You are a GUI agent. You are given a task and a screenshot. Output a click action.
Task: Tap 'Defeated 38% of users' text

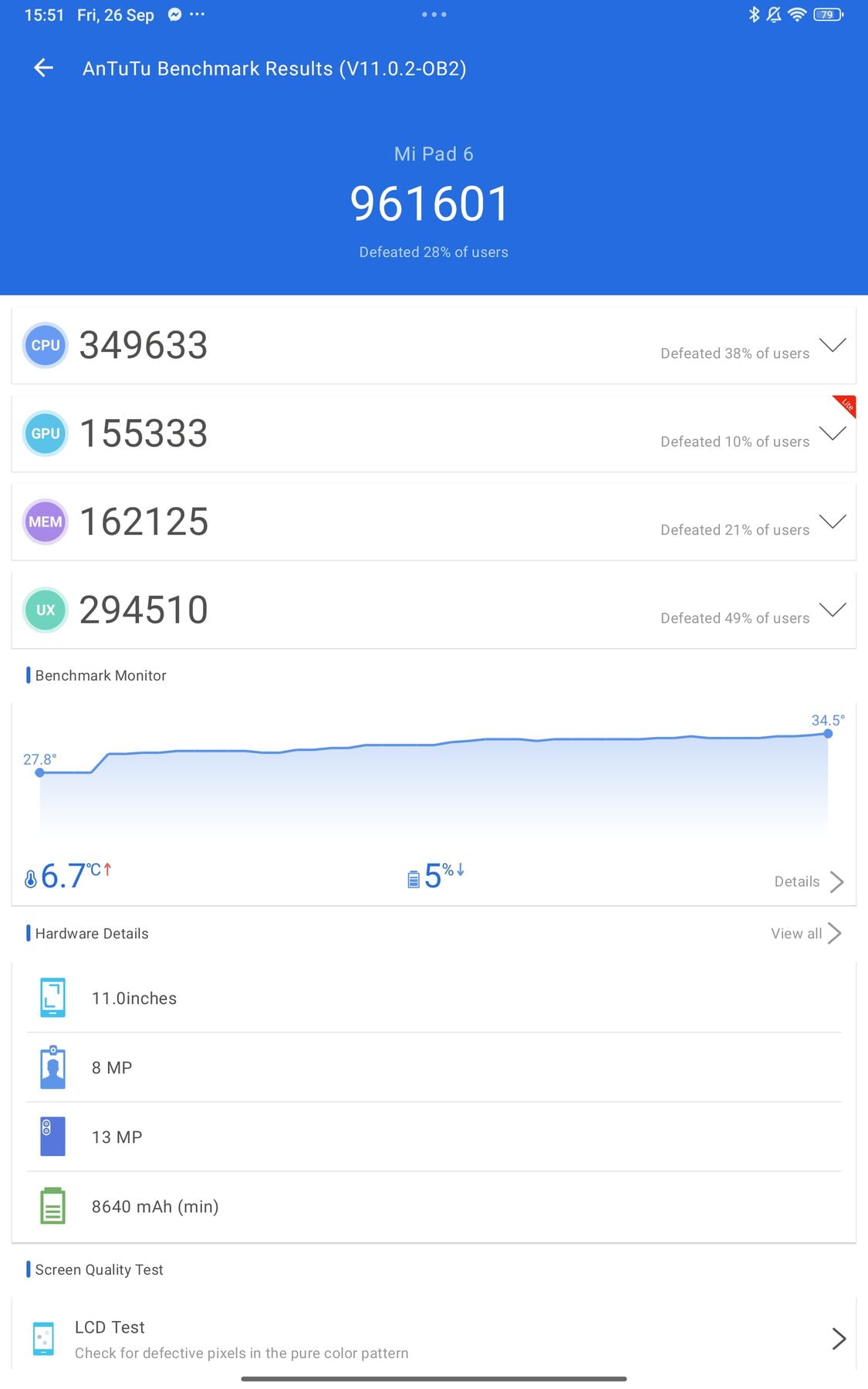click(735, 353)
